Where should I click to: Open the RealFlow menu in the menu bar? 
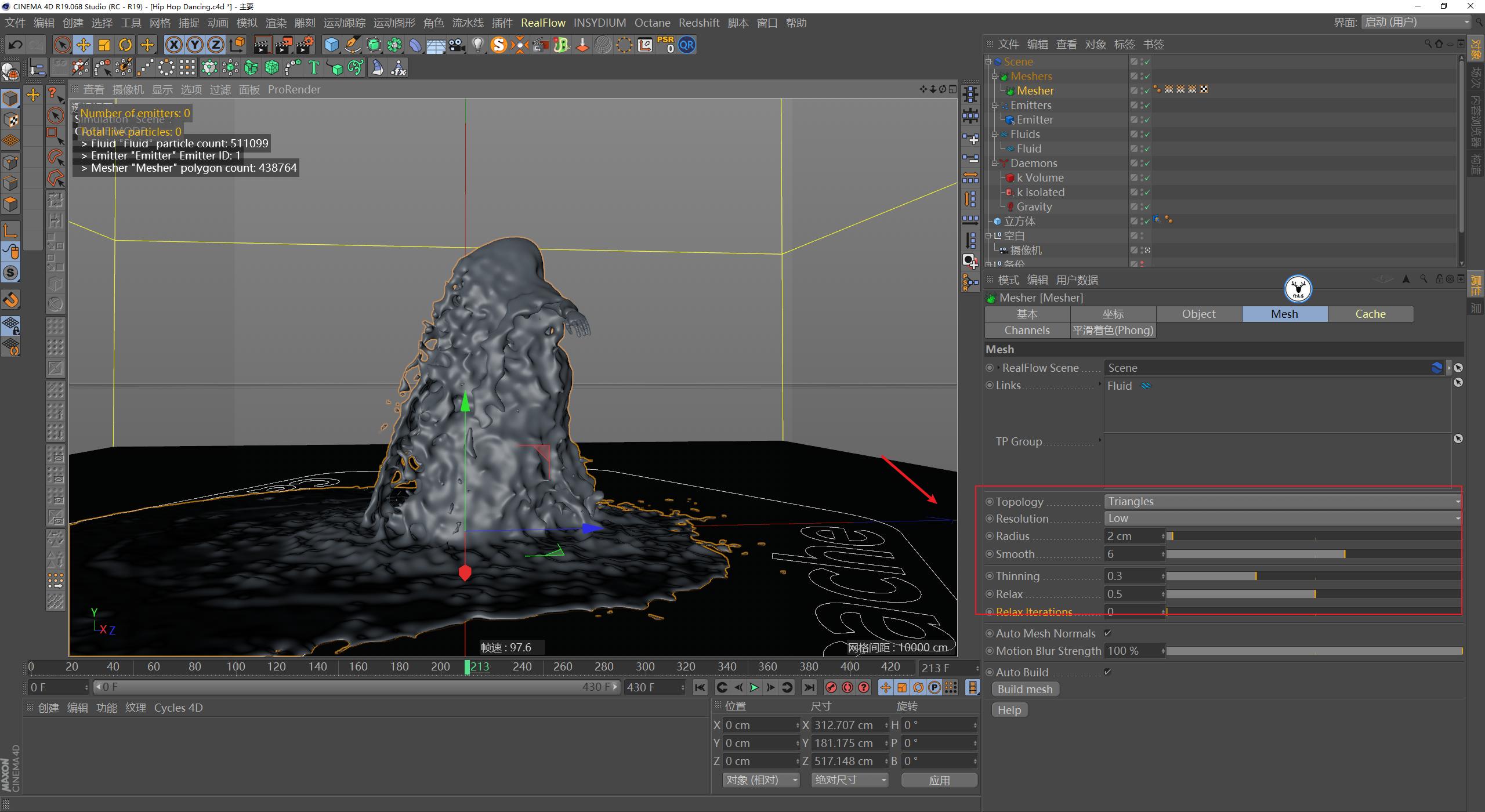tap(543, 23)
